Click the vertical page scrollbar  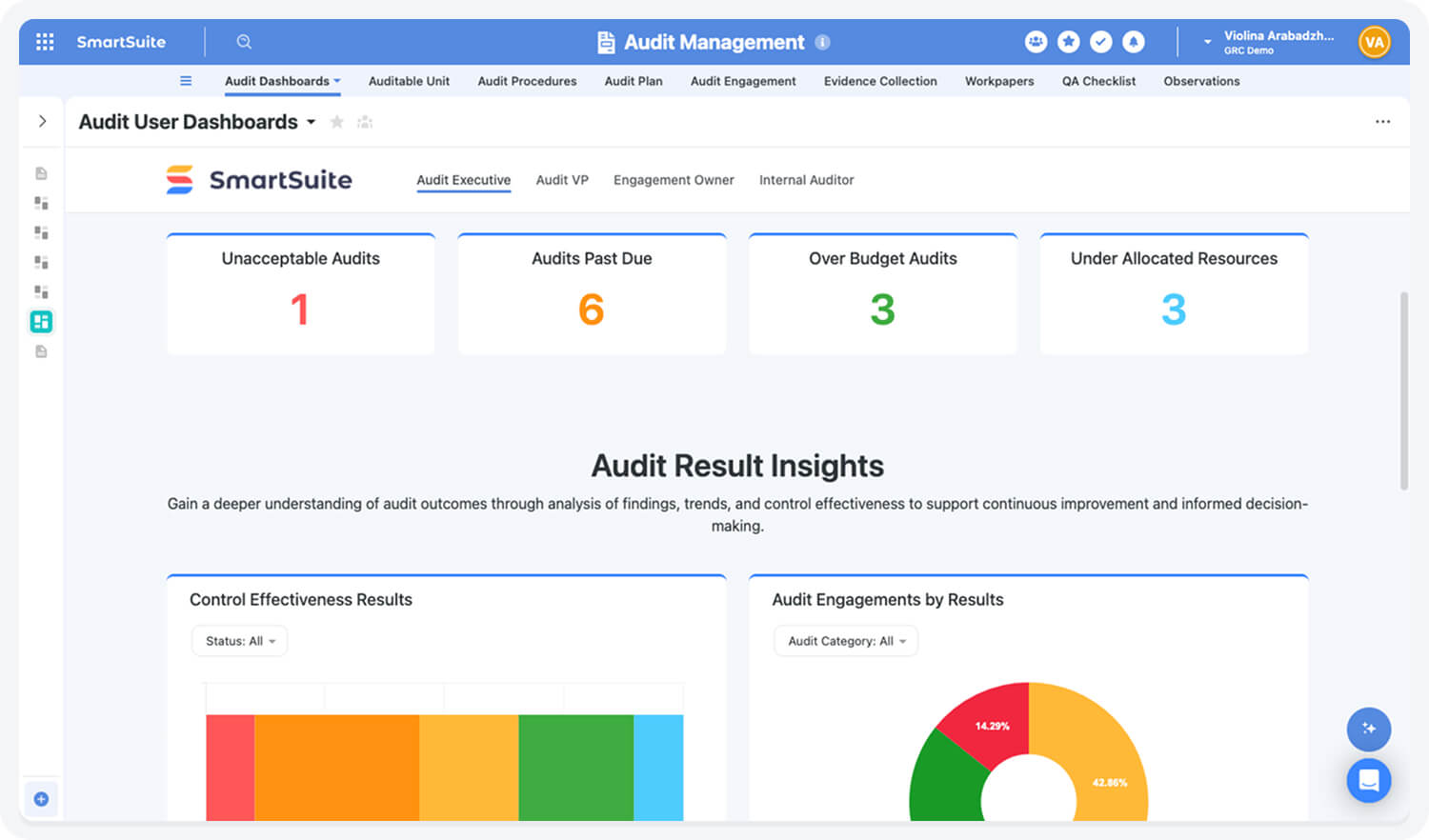coord(1403,390)
